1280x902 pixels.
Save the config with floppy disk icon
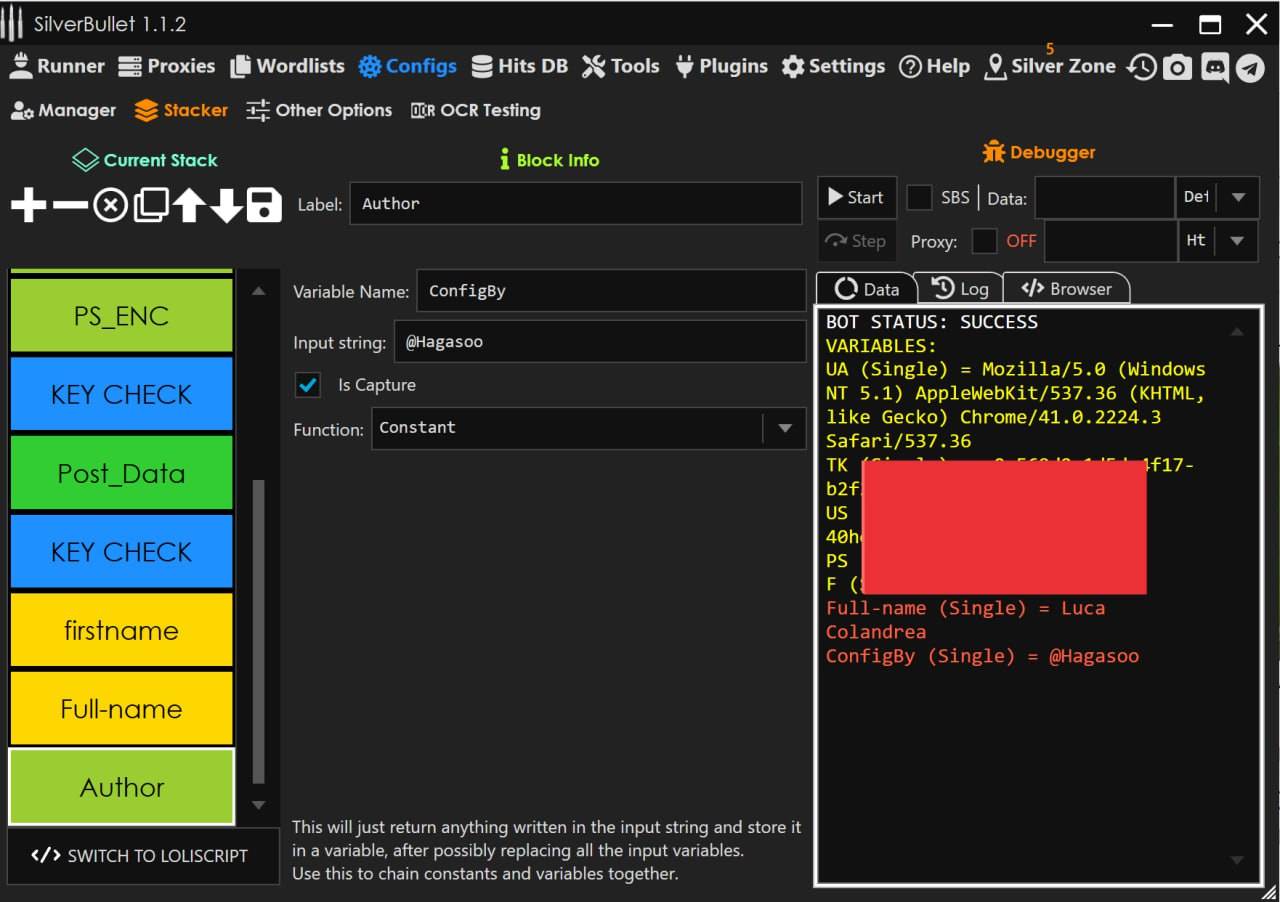[x=264, y=206]
